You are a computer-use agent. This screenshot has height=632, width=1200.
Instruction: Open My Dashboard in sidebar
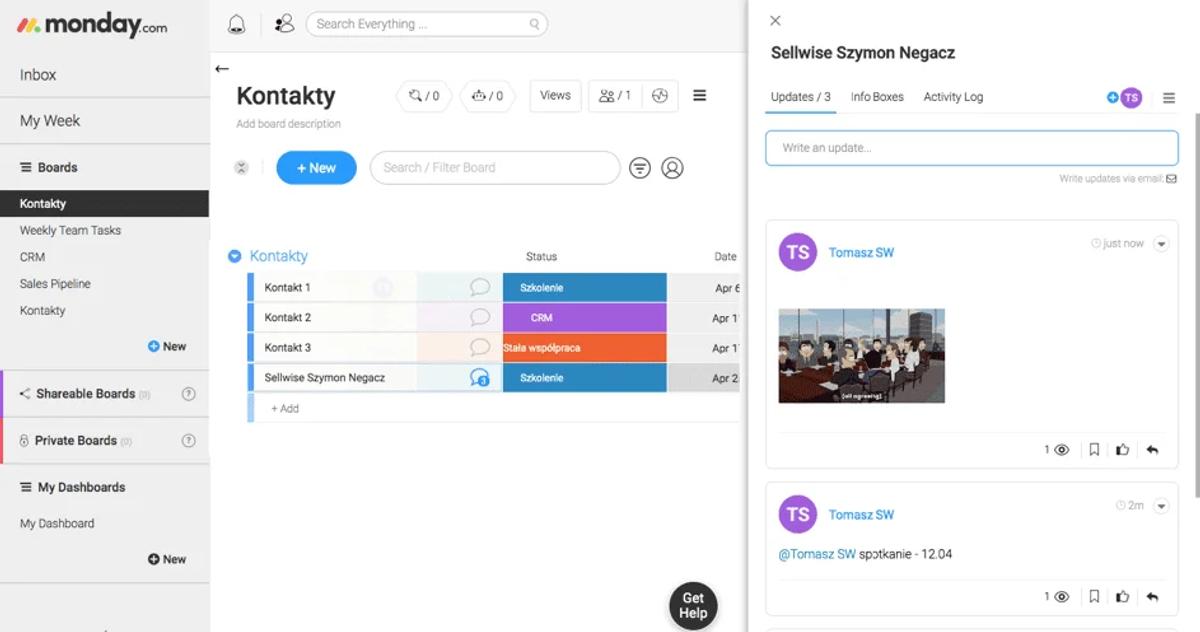click(x=57, y=524)
